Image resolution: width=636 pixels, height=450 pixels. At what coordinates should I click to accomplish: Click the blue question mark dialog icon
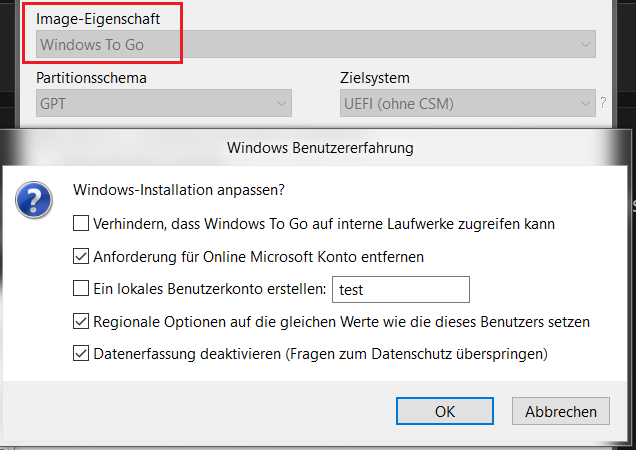[34, 200]
